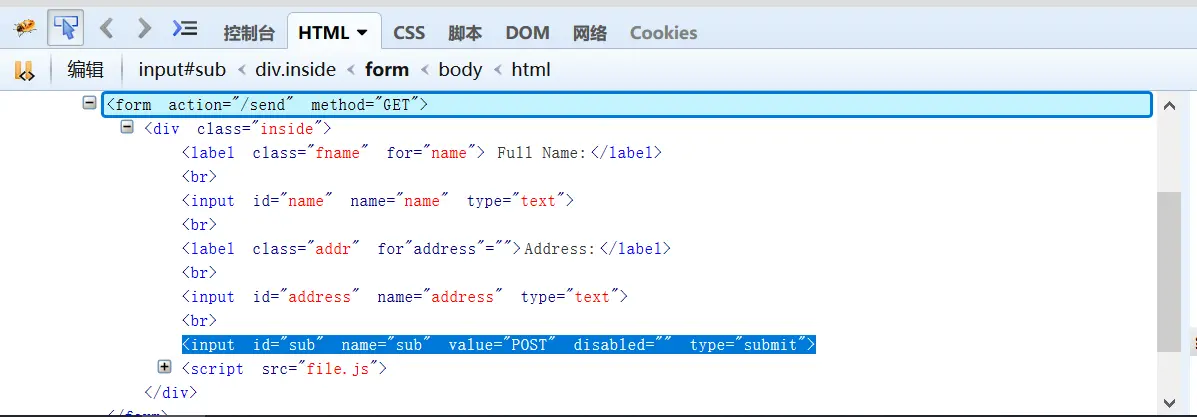Collapse the div class inside node
Screen dimensions: 1197x417
(x=127, y=127)
